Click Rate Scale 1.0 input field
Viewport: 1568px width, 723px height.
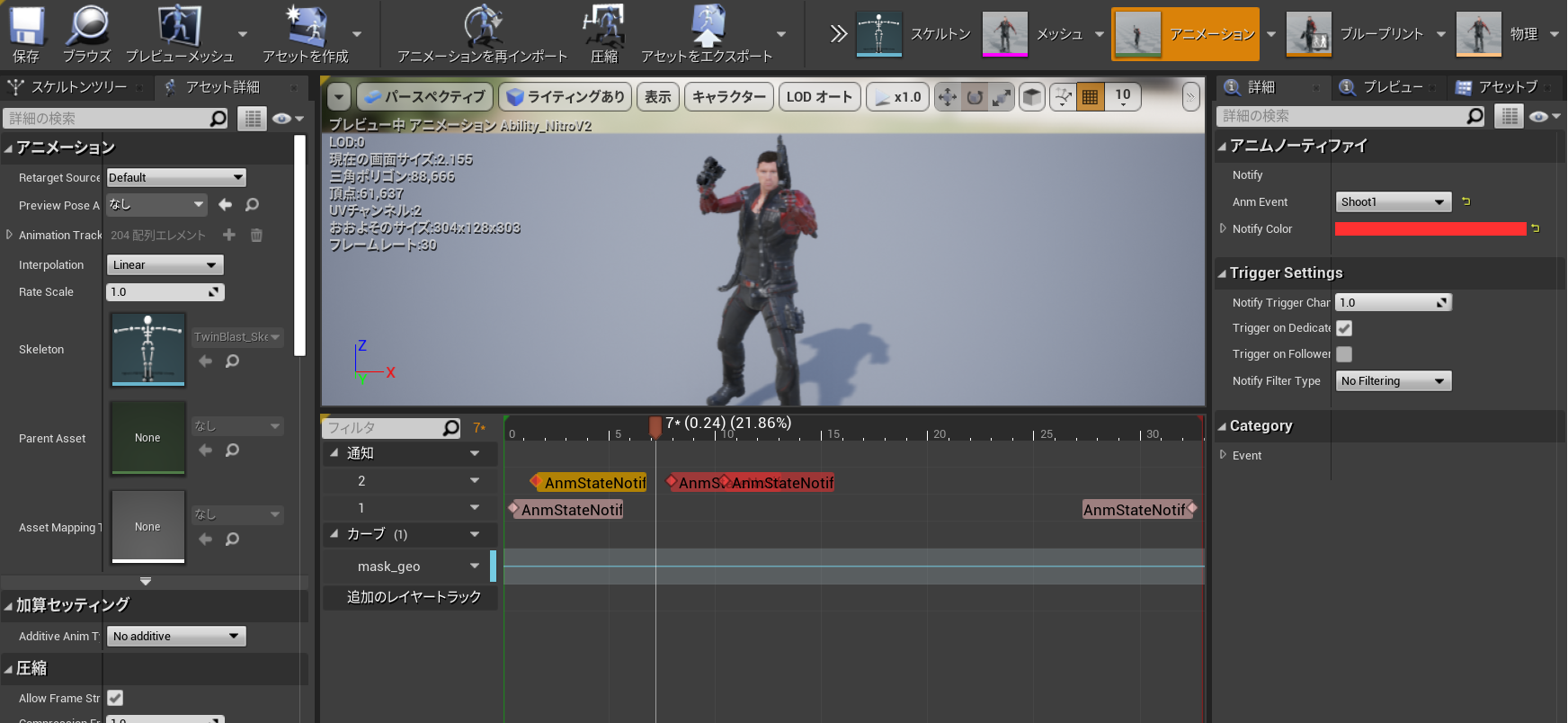pos(165,291)
